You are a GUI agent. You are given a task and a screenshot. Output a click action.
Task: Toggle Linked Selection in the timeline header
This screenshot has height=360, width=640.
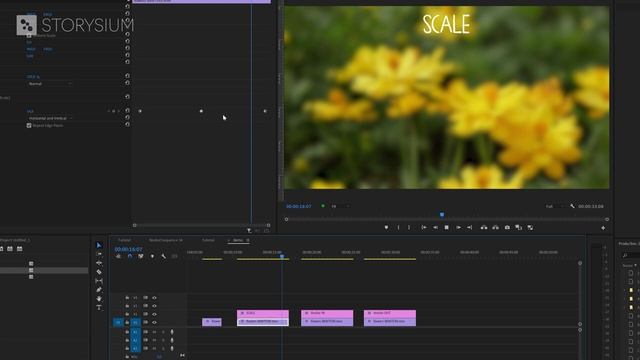pyautogui.click(x=141, y=256)
